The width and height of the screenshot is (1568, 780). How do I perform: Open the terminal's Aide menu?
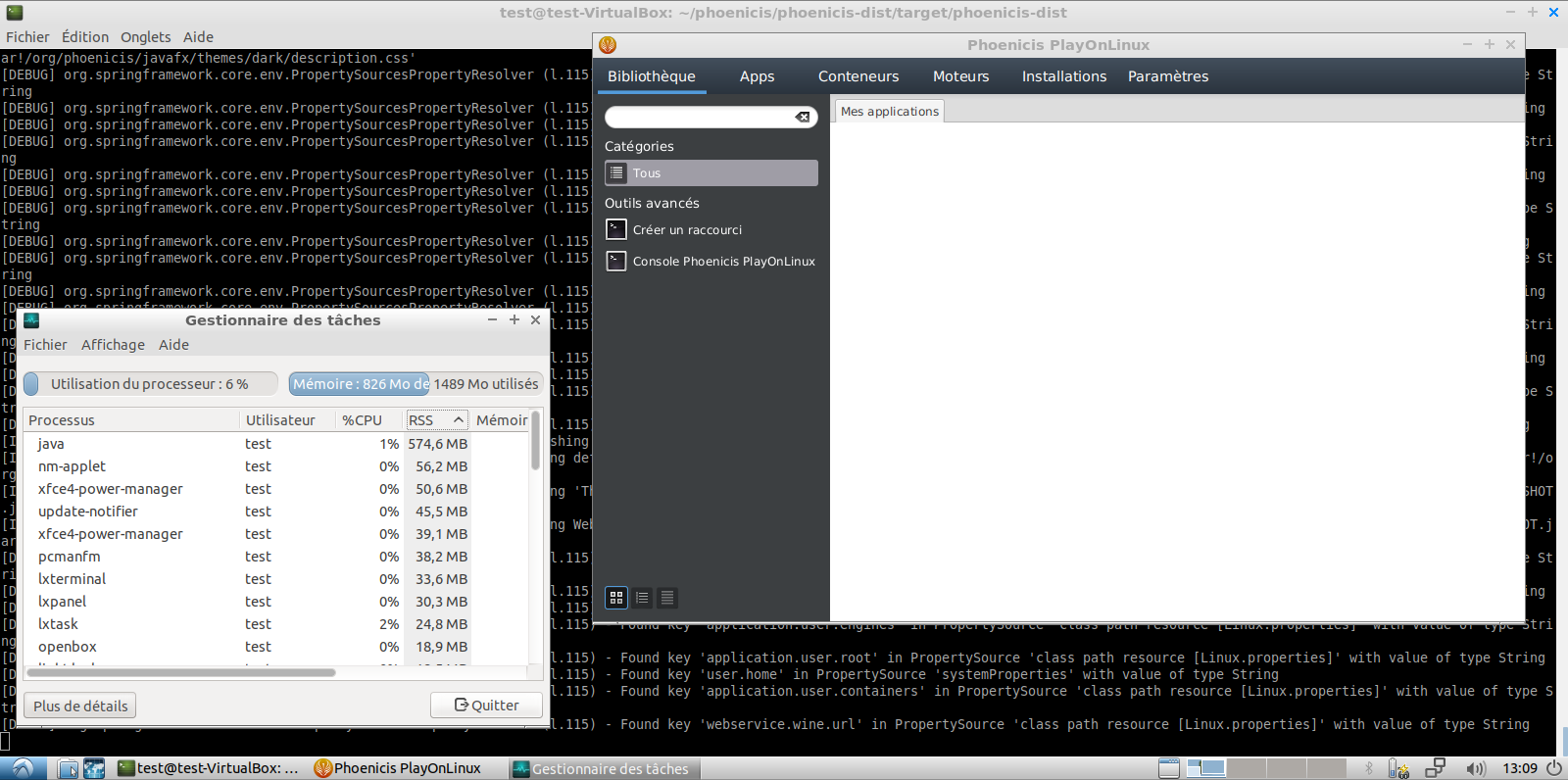(198, 37)
